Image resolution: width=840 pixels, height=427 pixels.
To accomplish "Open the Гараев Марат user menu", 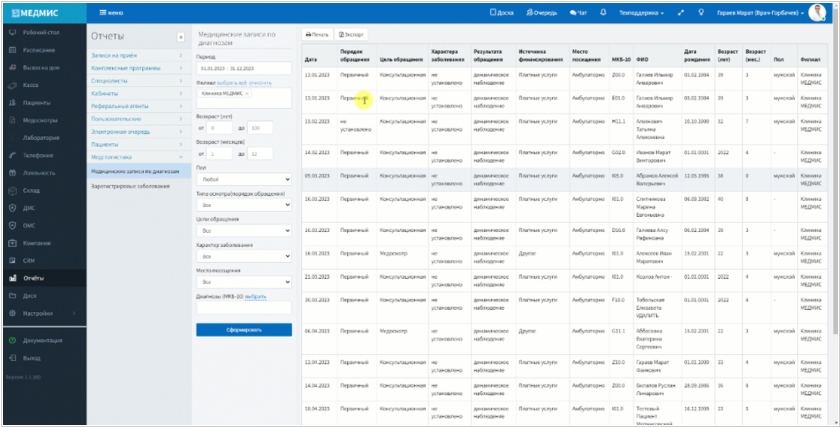I will [x=761, y=13].
